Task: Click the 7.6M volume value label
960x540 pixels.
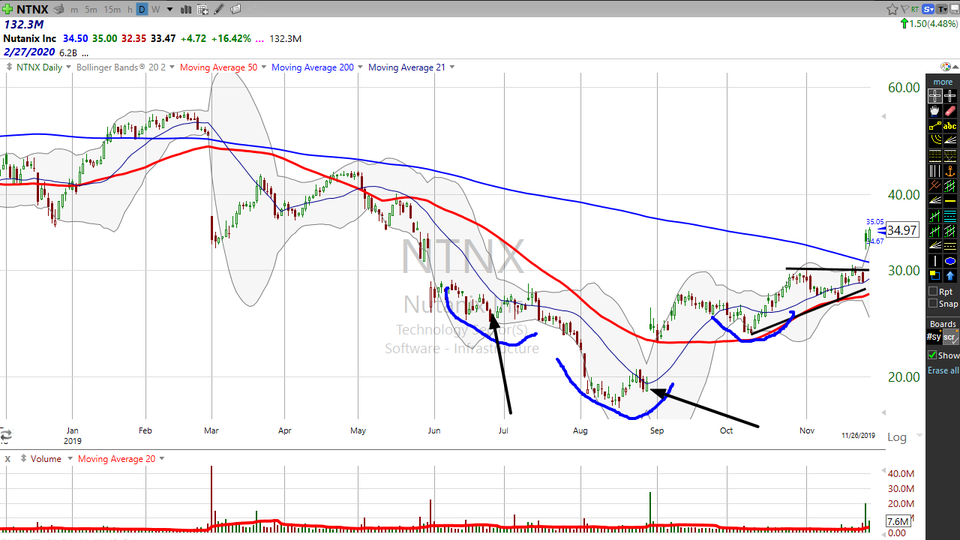Action: [898, 521]
